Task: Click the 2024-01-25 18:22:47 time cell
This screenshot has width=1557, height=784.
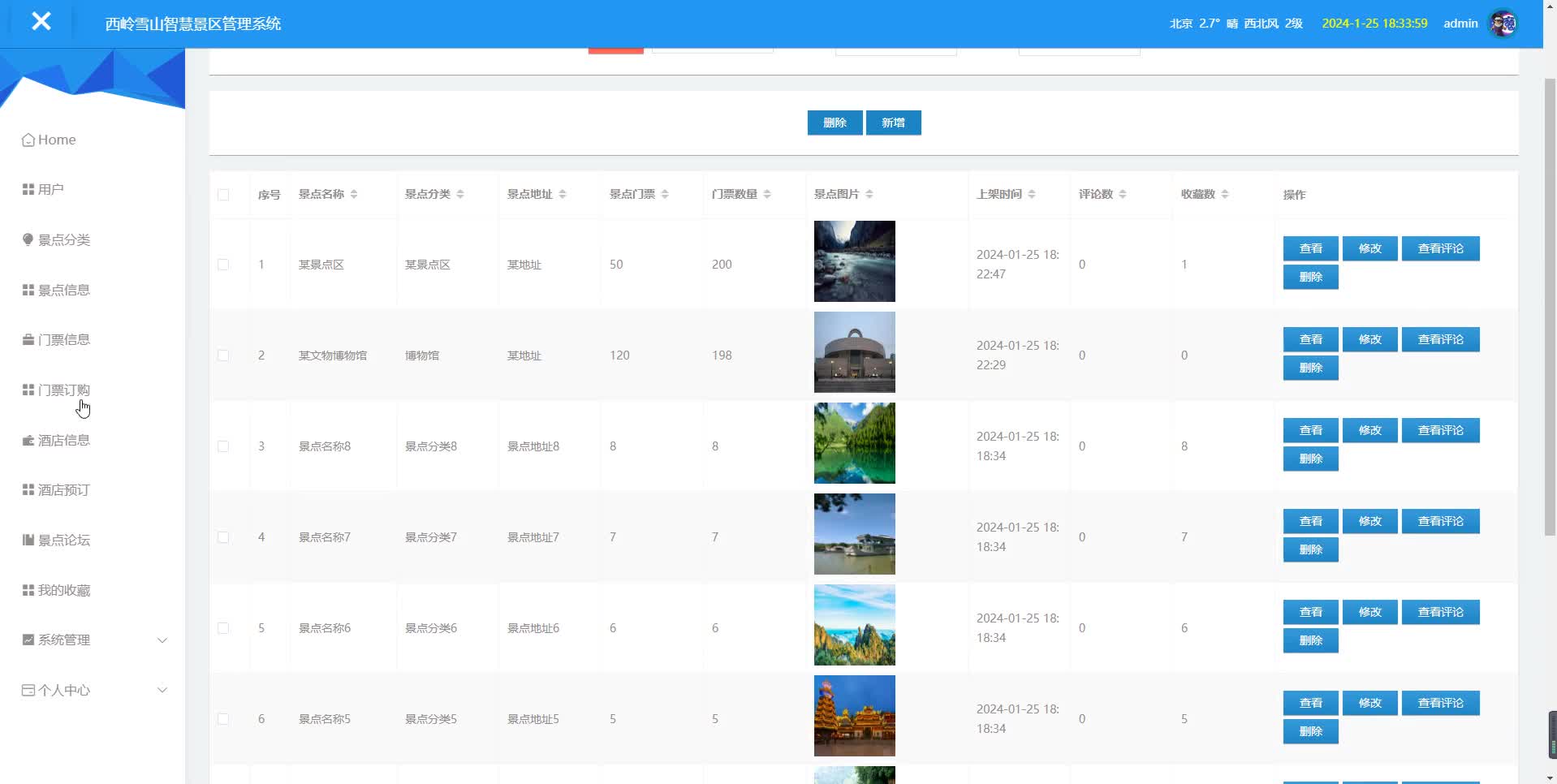Action: [1017, 265]
